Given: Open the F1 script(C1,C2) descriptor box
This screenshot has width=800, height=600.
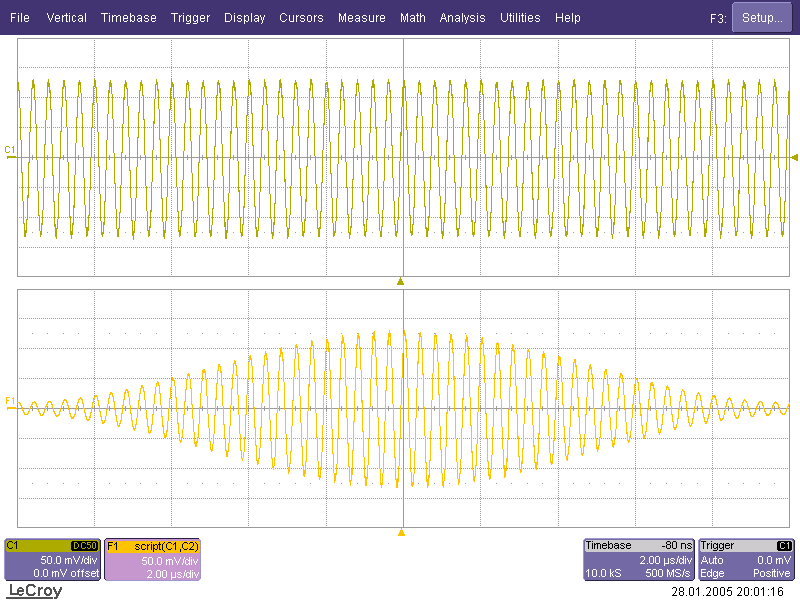Looking at the screenshot, I should tap(153, 560).
